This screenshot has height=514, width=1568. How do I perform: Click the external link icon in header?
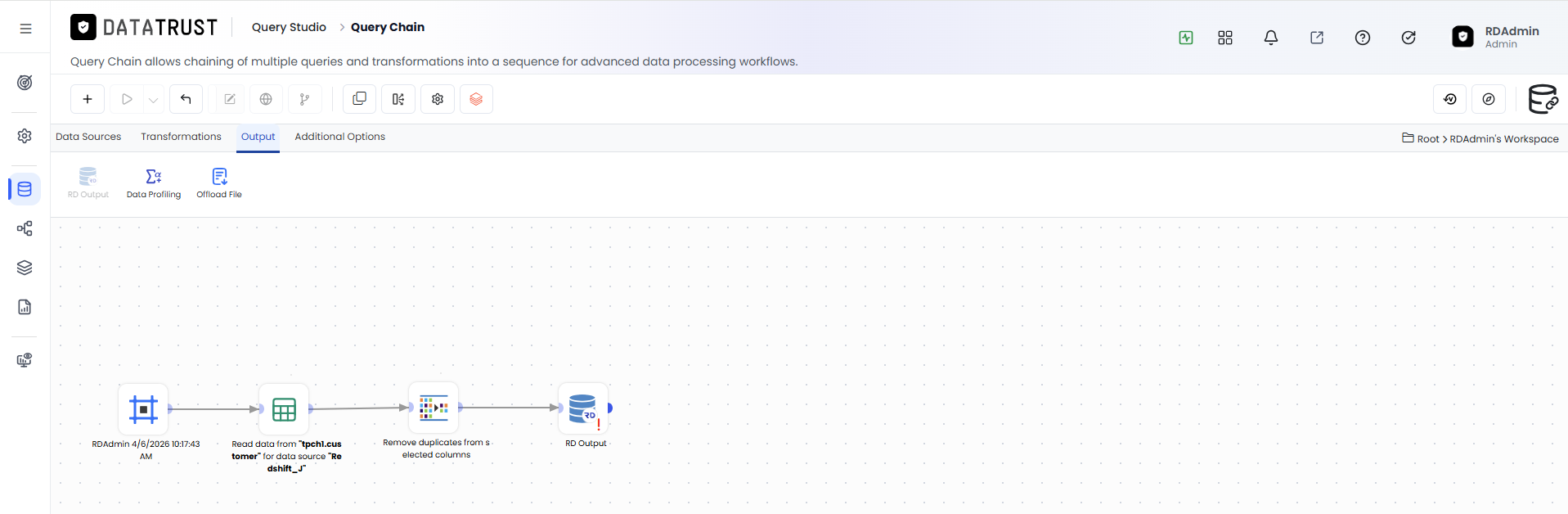(1317, 38)
